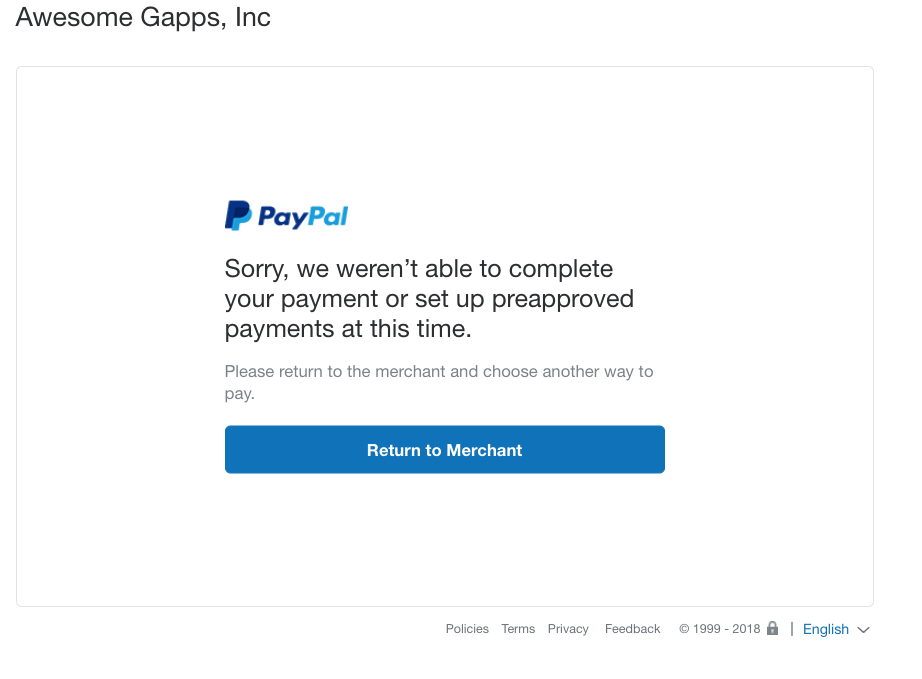Click the gray instruction text about the merchant

438,382
